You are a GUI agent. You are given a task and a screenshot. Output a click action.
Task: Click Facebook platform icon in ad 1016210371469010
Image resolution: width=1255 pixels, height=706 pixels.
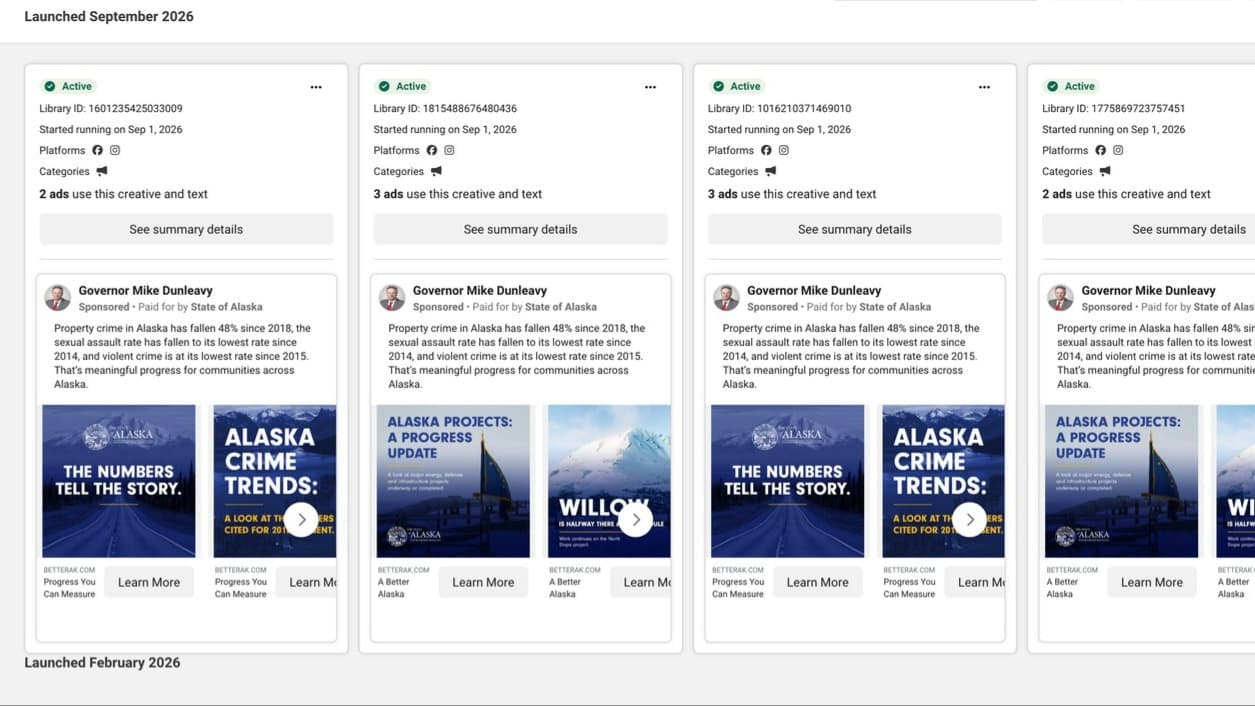pos(766,150)
